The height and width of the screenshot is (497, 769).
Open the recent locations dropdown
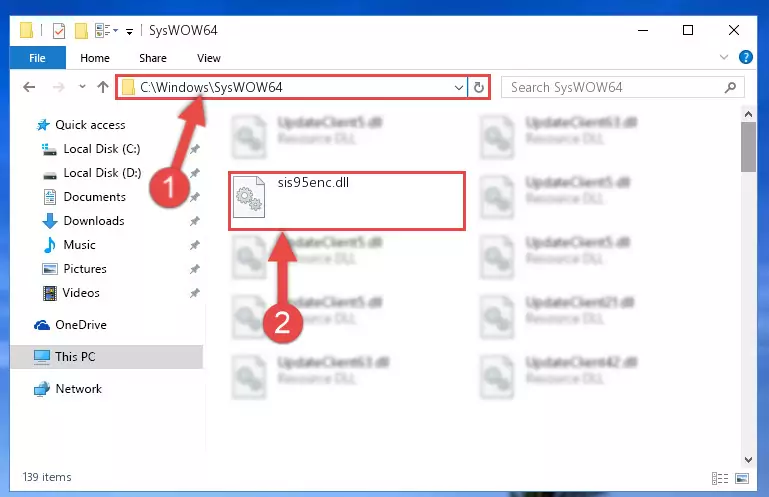pos(82,87)
